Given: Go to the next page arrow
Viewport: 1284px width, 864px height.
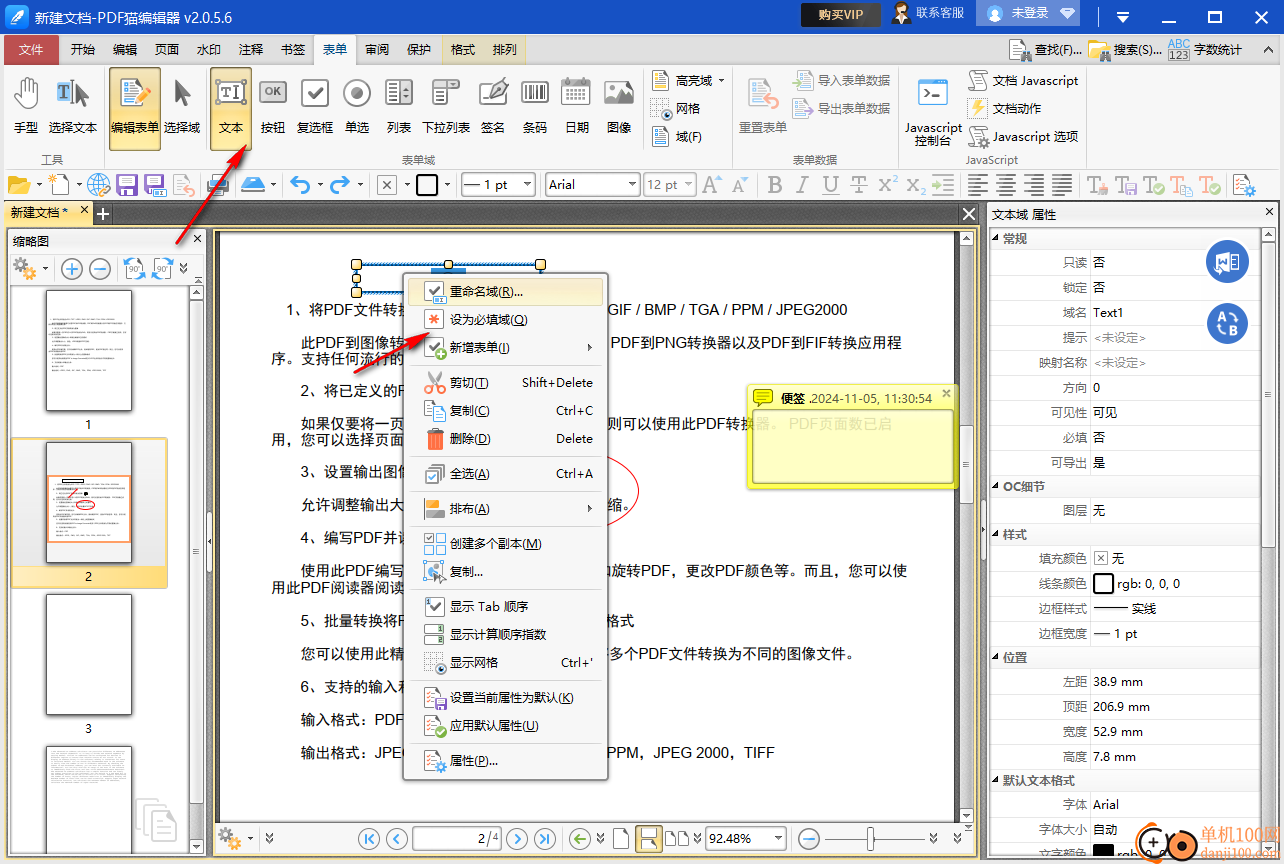Looking at the screenshot, I should (517, 838).
